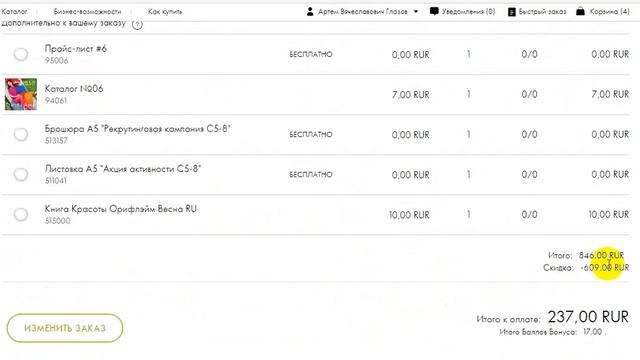Click the quick order document icon
640x360 pixels.
point(511,12)
